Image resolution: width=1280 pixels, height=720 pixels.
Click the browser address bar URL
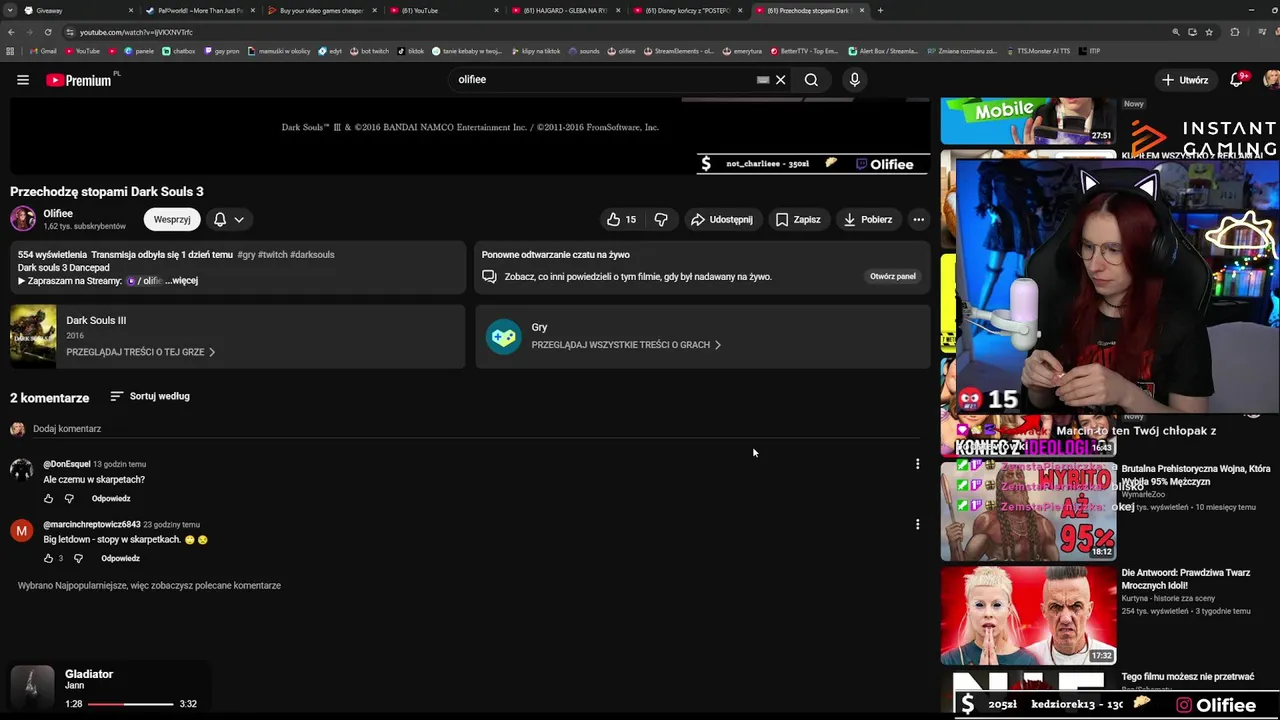coord(136,32)
